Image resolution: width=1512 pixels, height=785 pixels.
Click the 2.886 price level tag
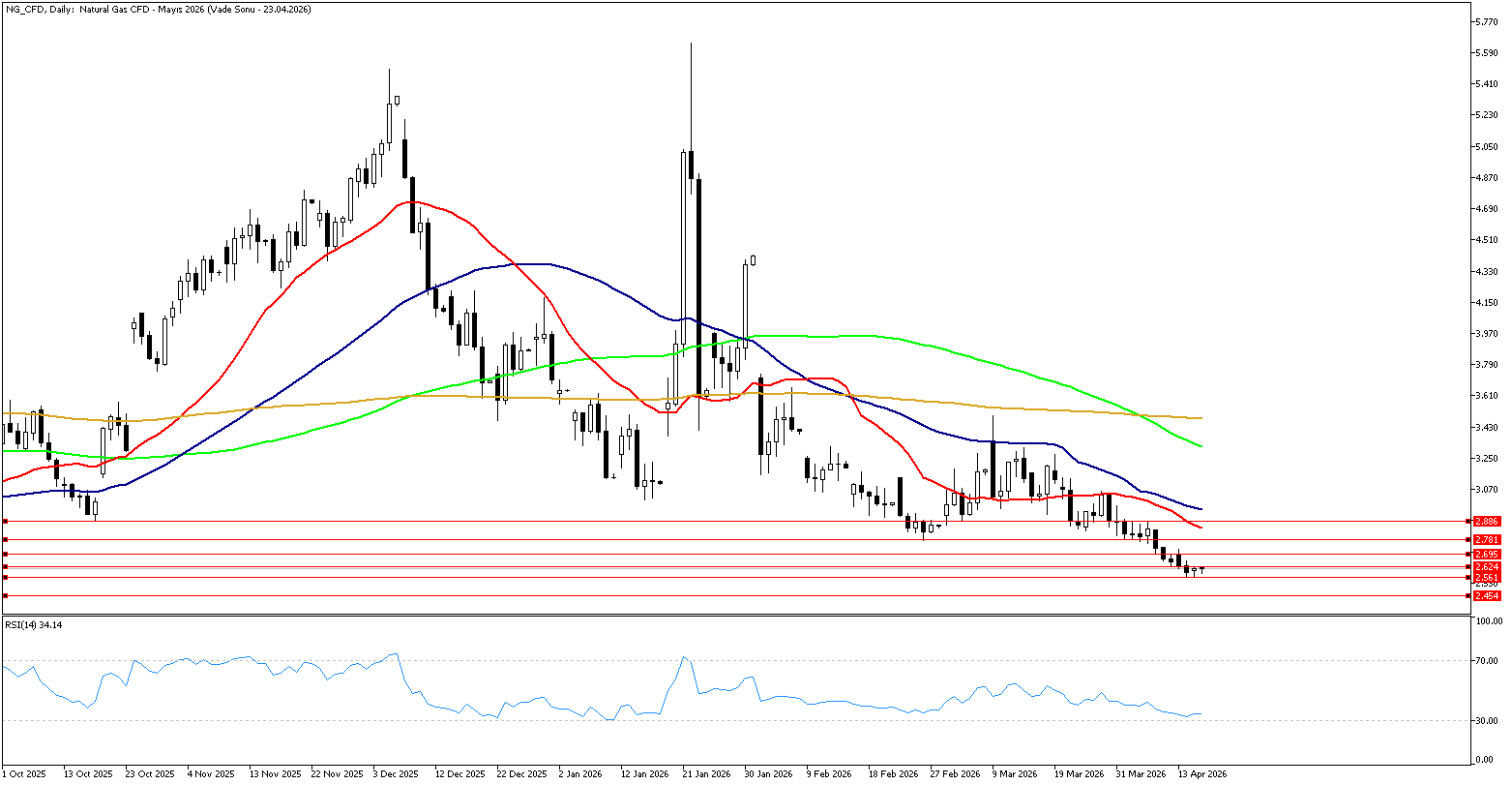point(1488,521)
